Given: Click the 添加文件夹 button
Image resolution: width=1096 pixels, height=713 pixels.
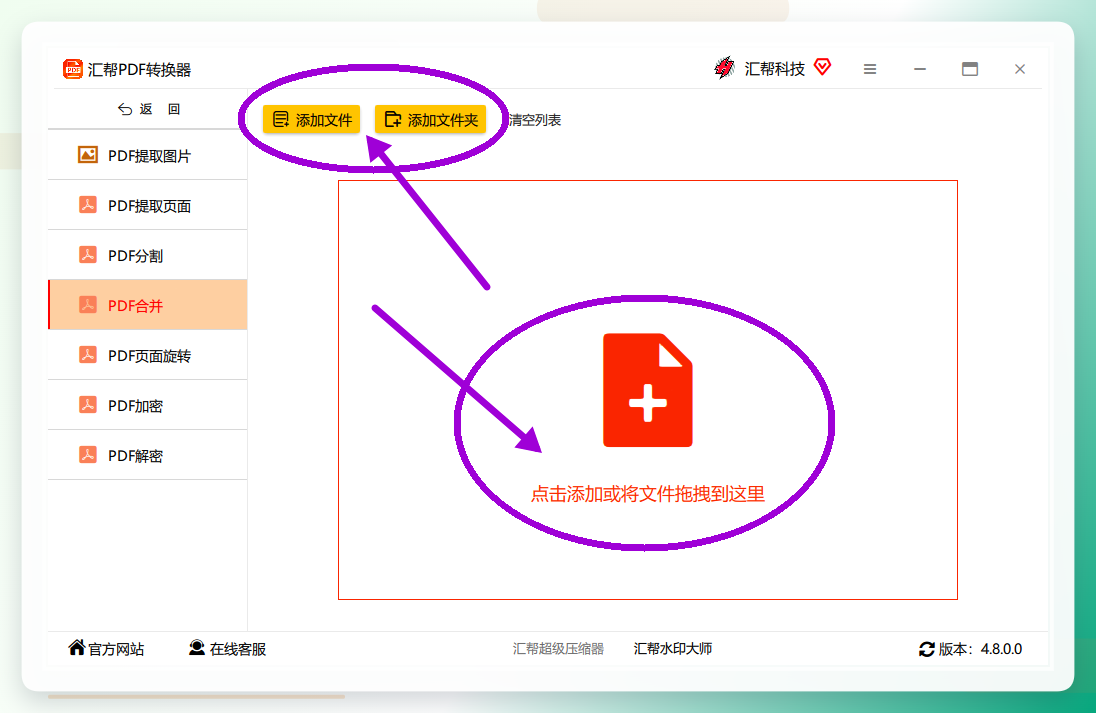Looking at the screenshot, I should pyautogui.click(x=431, y=120).
